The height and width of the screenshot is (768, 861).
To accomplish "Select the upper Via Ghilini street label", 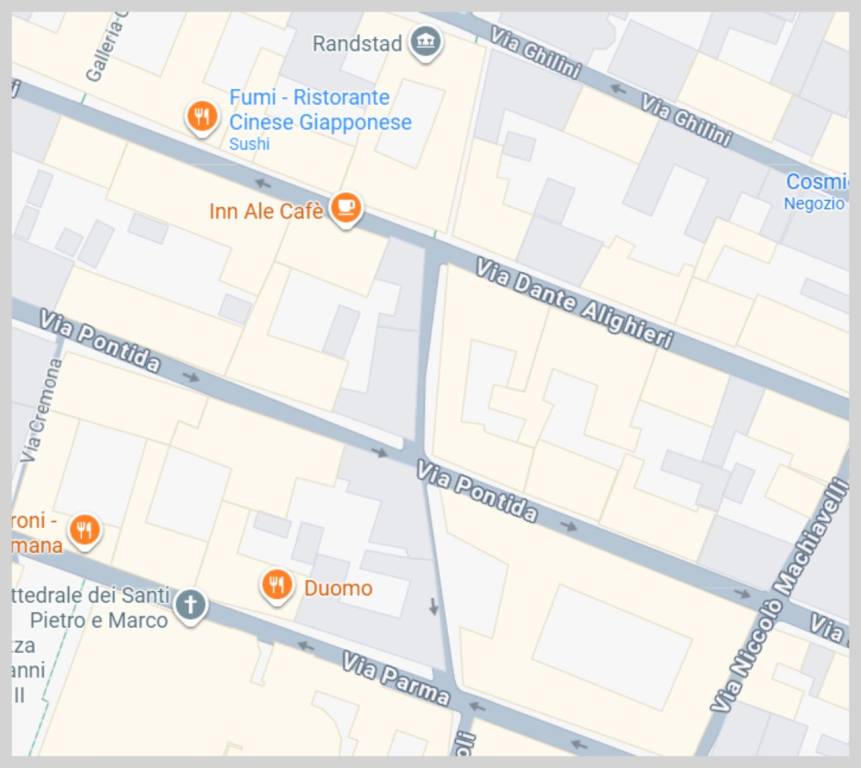I will pyautogui.click(x=535, y=53).
